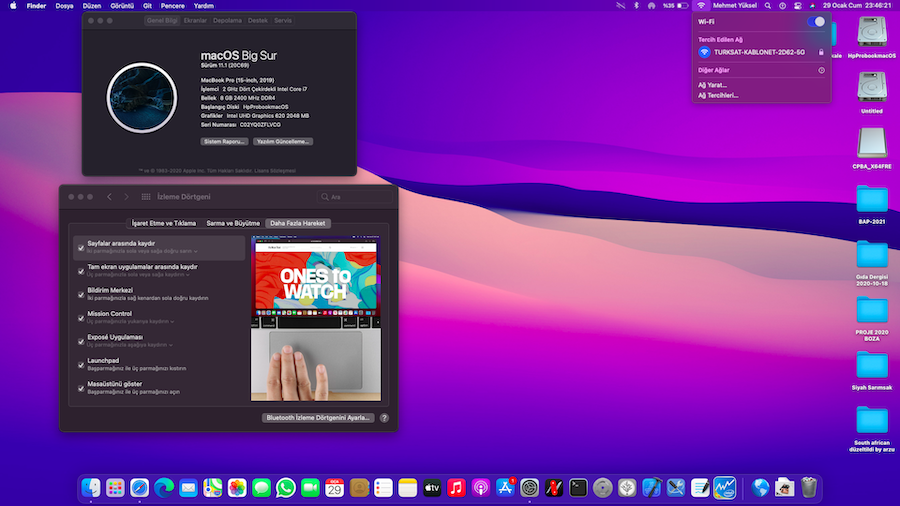This screenshot has width=900, height=506.
Task: Show all preferences with the grid icon
Action: [146, 197]
